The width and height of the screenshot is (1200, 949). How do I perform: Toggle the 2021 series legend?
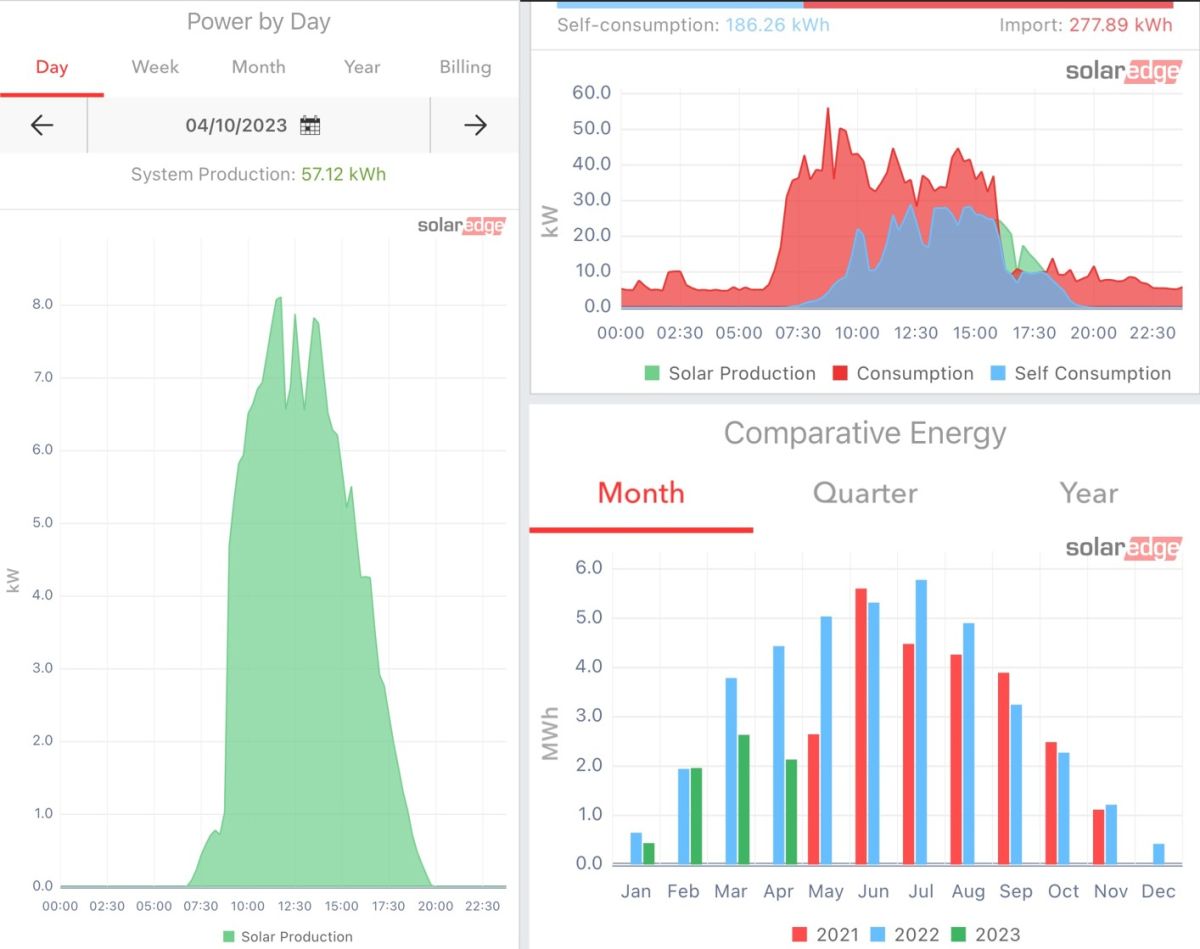(x=827, y=935)
